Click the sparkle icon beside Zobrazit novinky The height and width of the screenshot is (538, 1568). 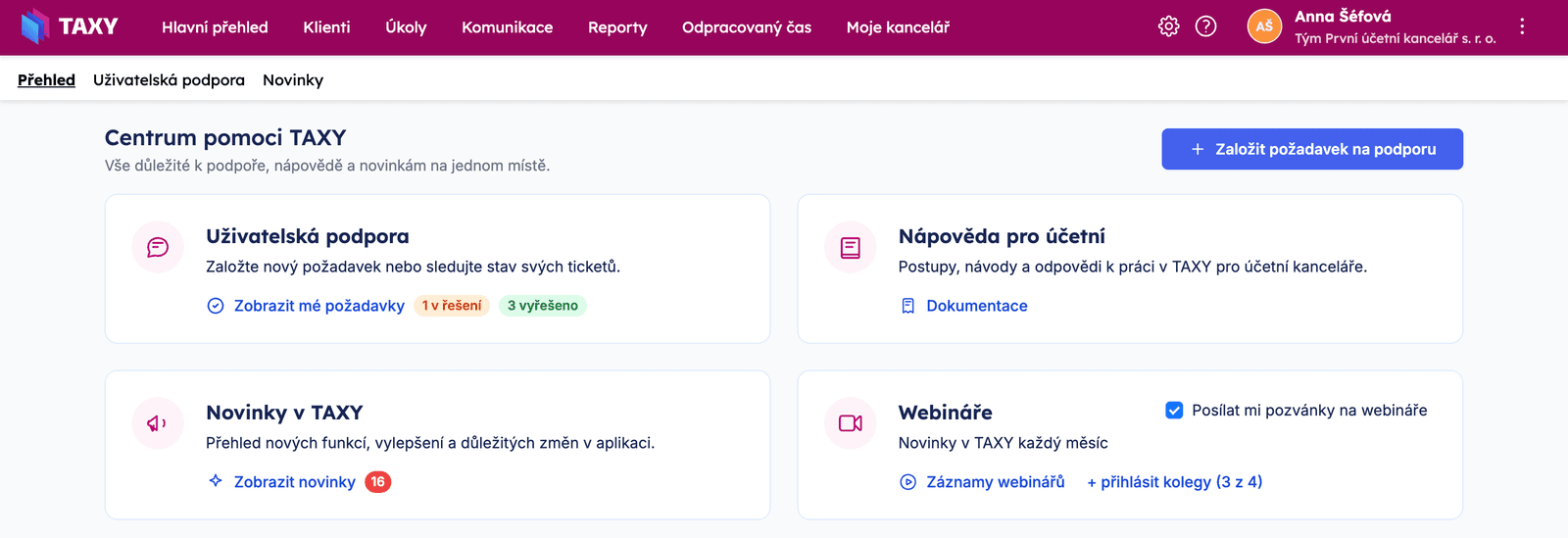(216, 481)
